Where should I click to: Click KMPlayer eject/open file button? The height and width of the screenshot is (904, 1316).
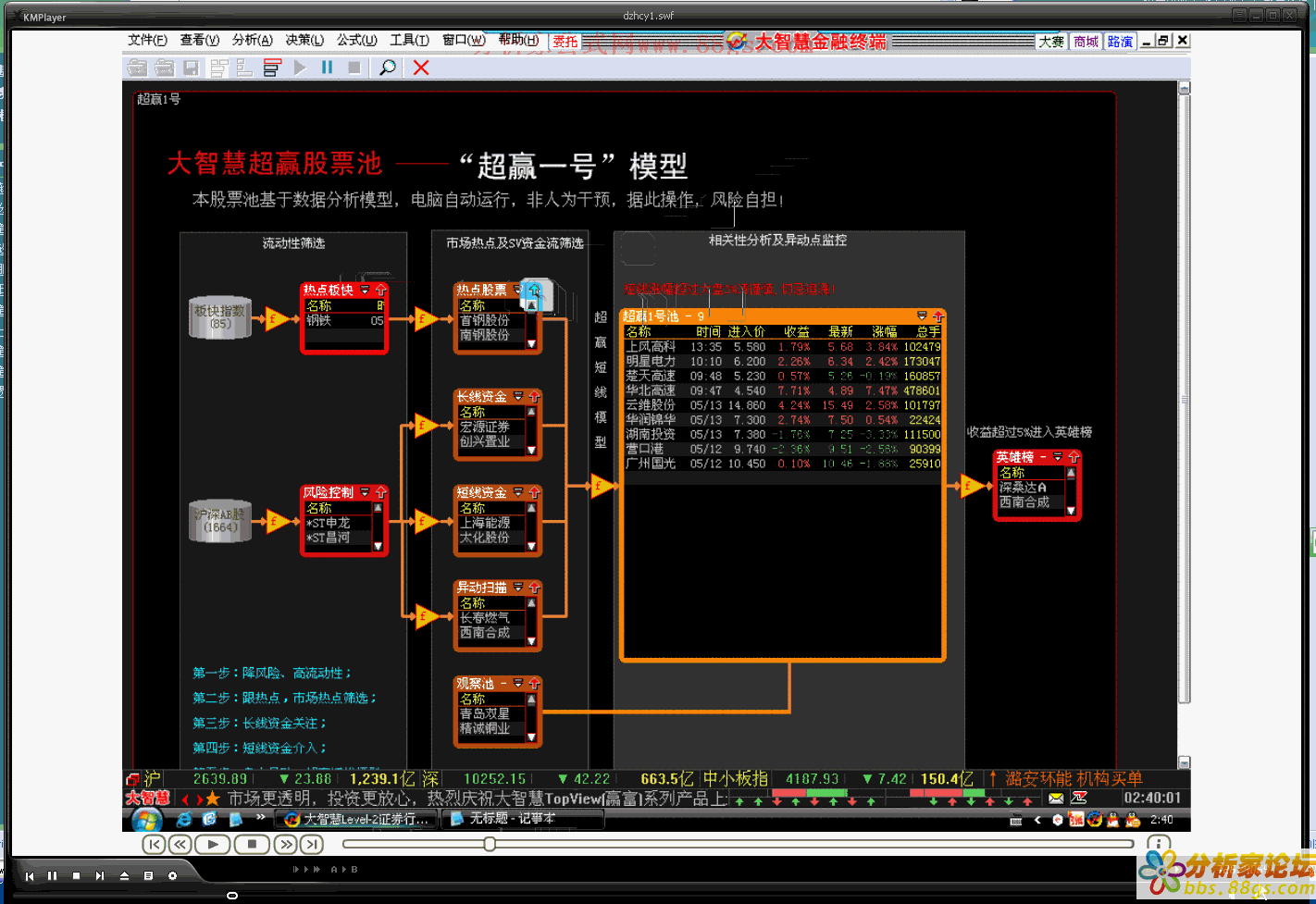coord(124,875)
